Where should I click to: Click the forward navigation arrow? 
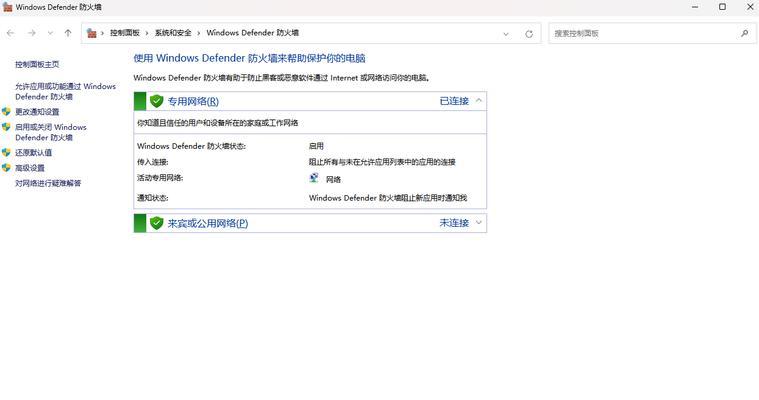[32, 33]
